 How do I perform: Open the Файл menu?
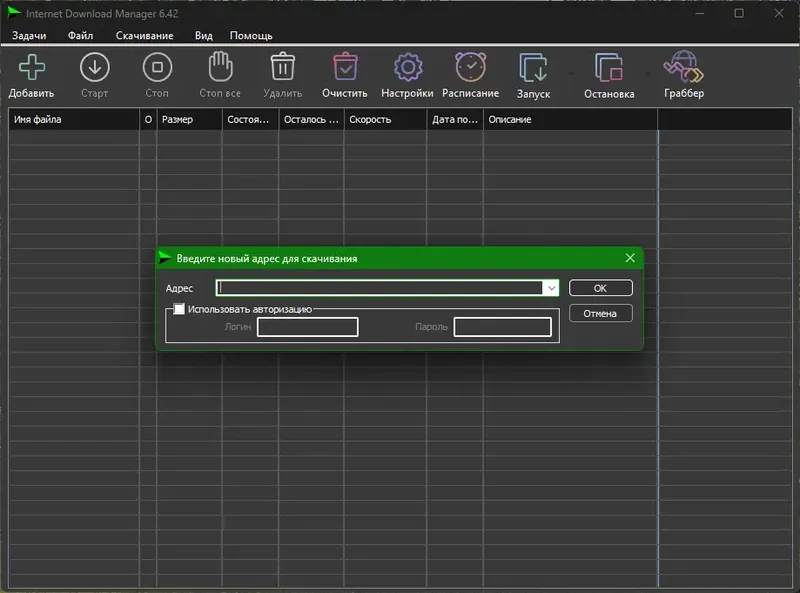pyautogui.click(x=81, y=36)
